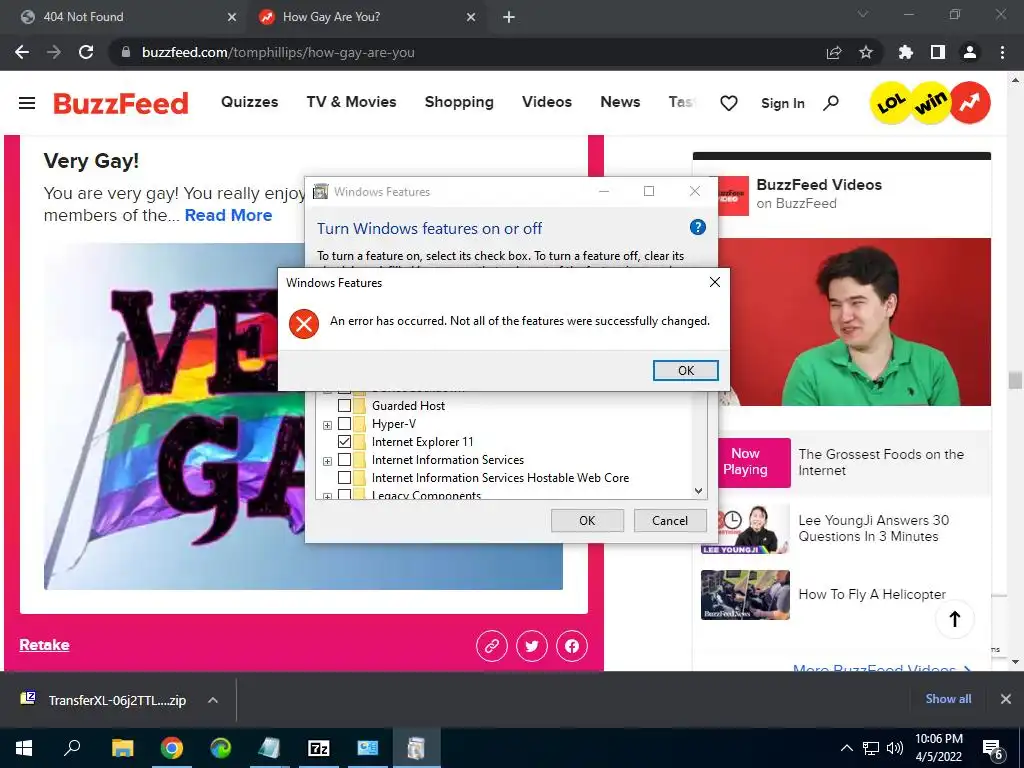Open a new browser tab
1024x768 pixels.
tap(509, 17)
